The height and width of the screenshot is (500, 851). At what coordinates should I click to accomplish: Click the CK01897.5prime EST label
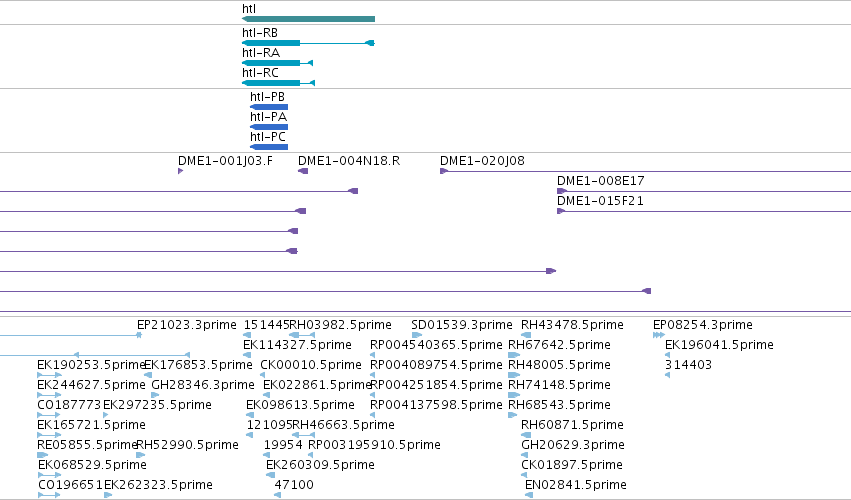(572, 465)
